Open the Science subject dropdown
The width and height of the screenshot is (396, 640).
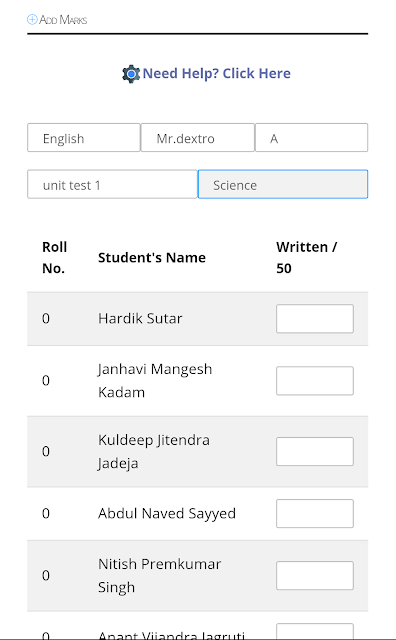point(283,184)
